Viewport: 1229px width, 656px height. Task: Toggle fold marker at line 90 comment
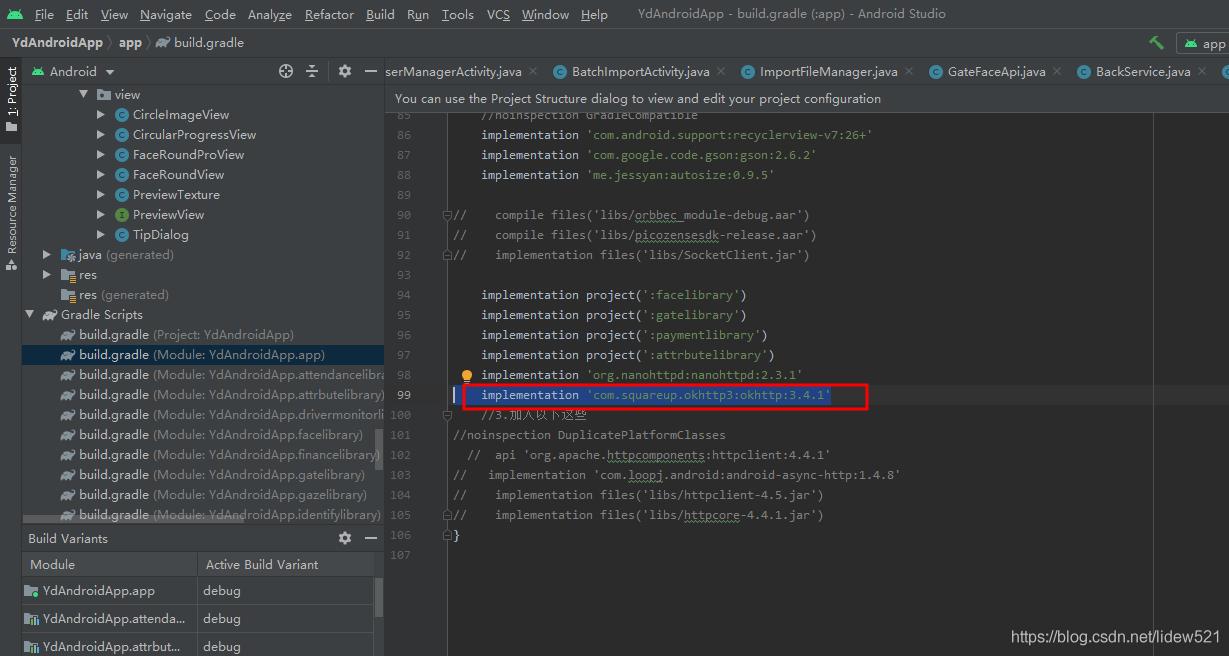pyautogui.click(x=448, y=215)
